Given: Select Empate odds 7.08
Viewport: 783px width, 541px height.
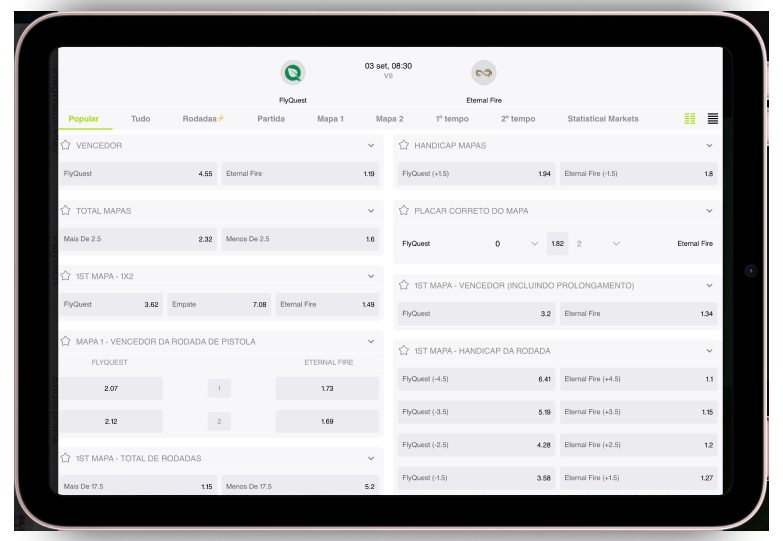Looking at the screenshot, I should point(219,304).
